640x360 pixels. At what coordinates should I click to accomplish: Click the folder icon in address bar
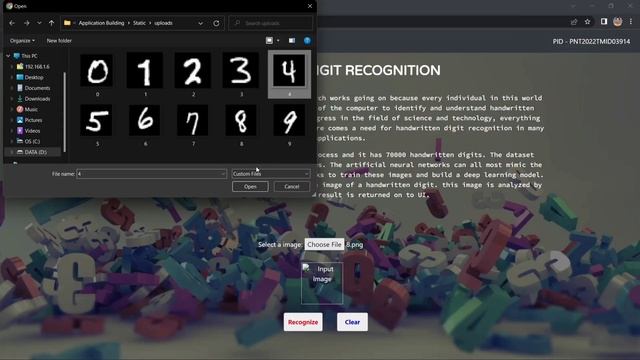[67, 23]
